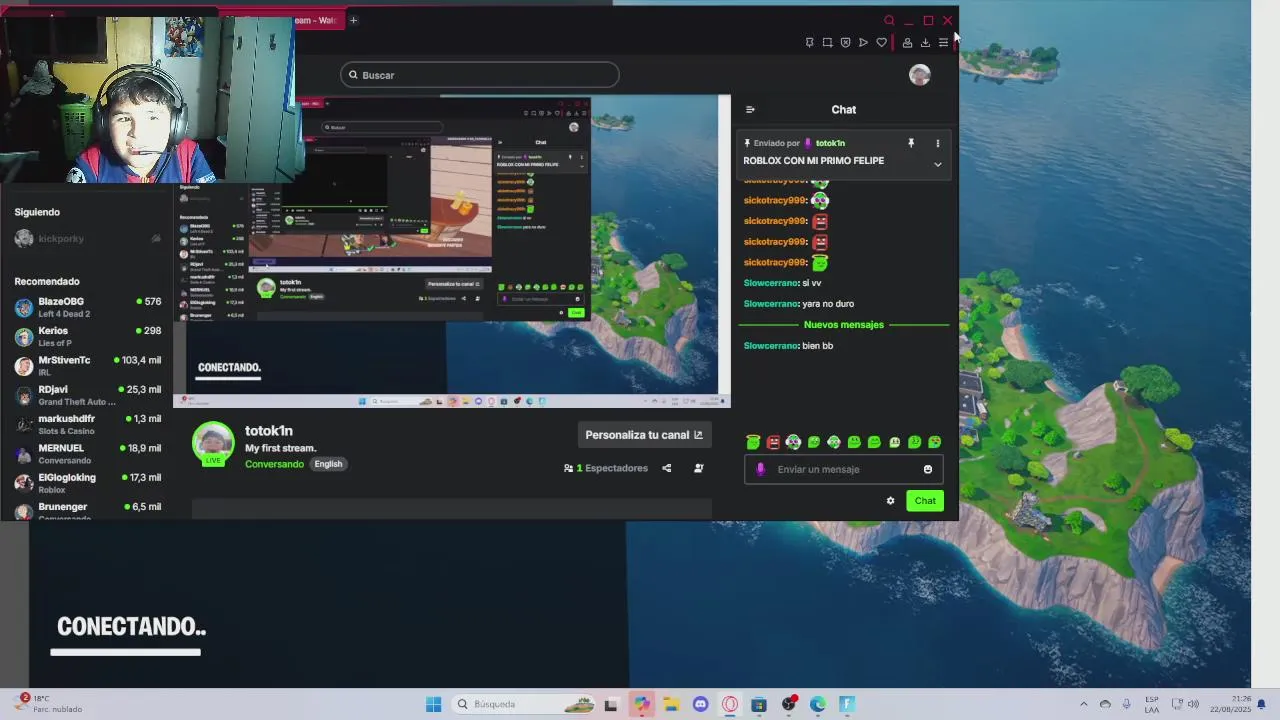
Task: Open Brunenger channel in sidebar
Action: [x=88, y=510]
